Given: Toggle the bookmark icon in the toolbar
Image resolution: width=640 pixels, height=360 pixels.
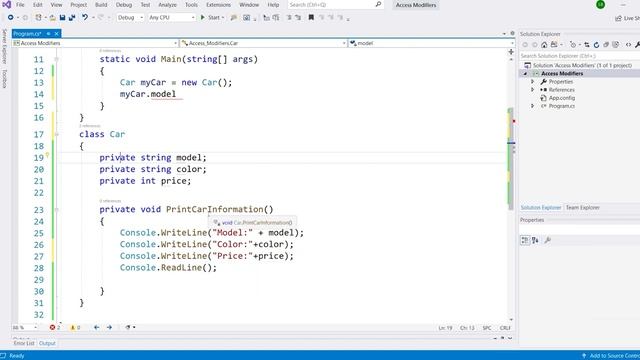Looking at the screenshot, I should [311, 18].
